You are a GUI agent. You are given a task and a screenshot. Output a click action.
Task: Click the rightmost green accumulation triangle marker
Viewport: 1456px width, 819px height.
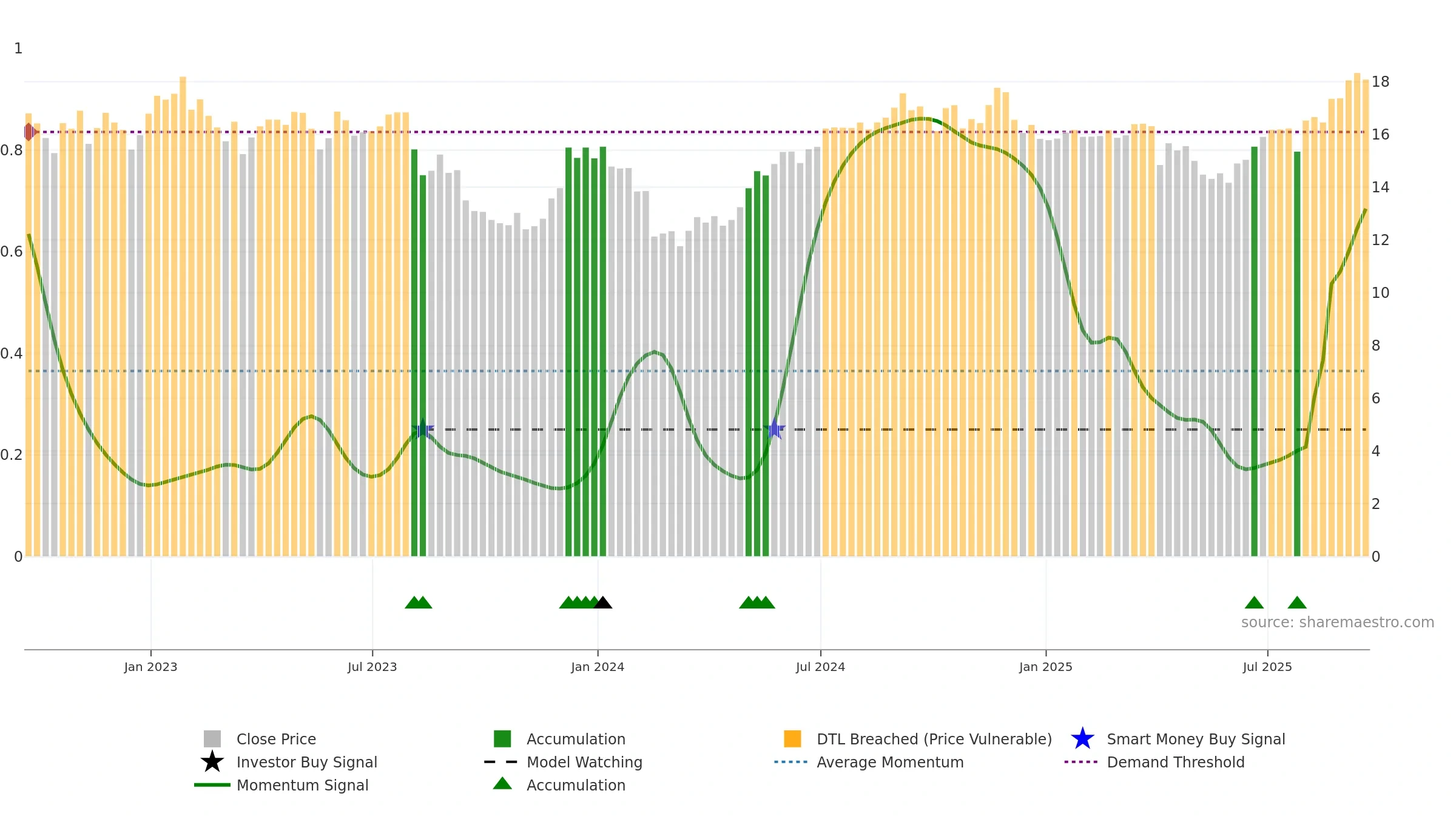tap(1297, 602)
